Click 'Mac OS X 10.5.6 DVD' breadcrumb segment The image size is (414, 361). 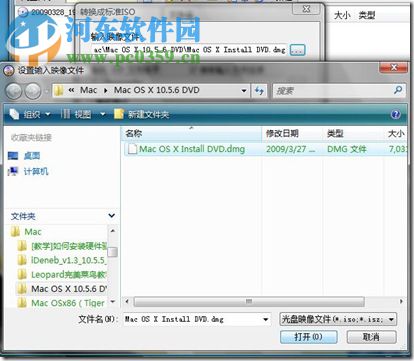pos(157,90)
